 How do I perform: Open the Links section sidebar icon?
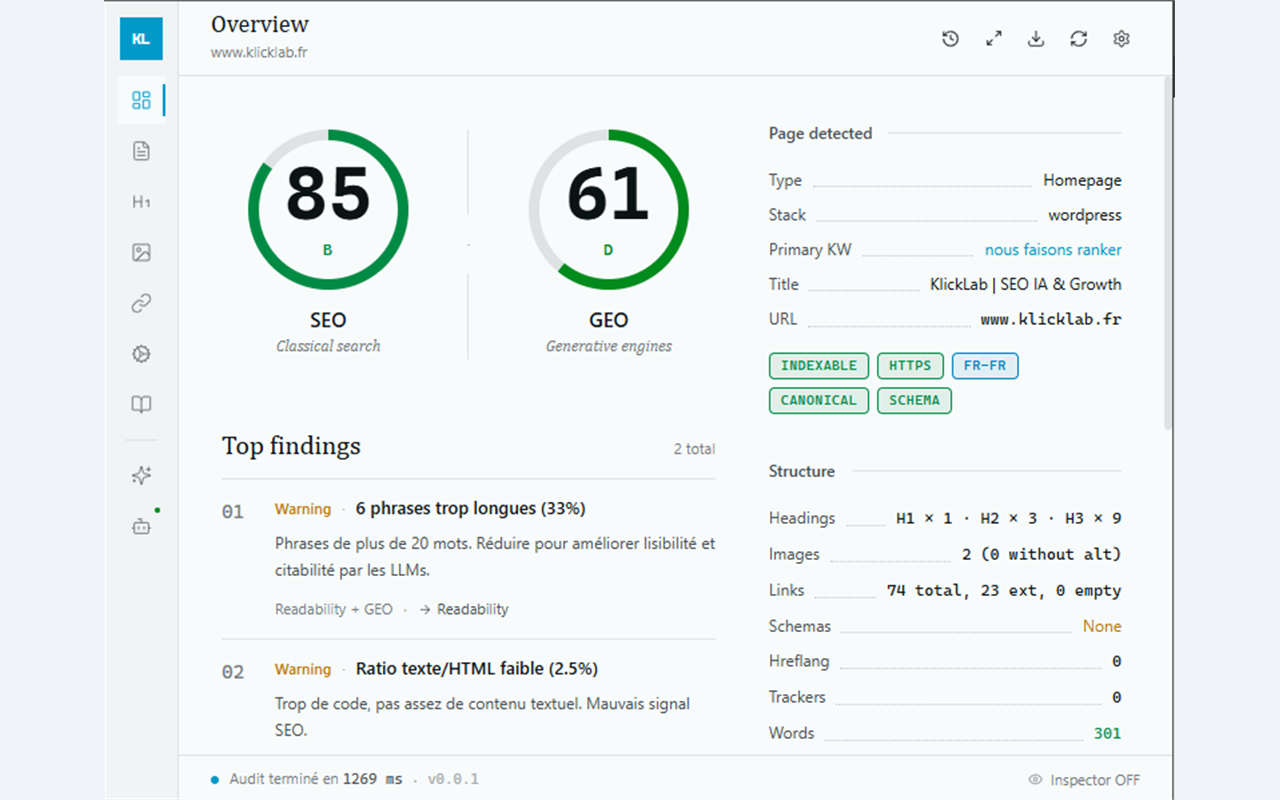(x=141, y=304)
